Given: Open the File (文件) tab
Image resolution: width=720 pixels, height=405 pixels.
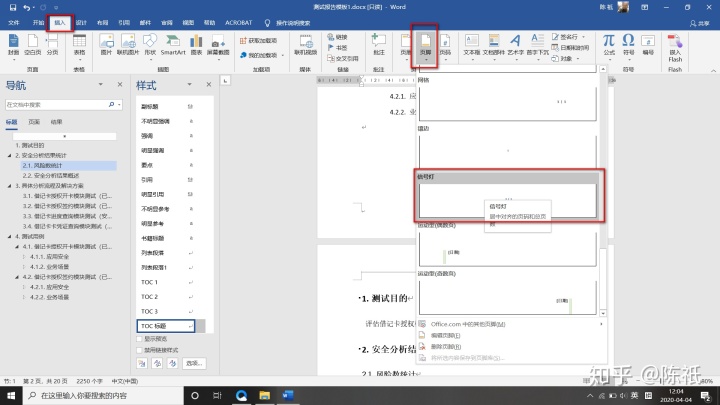Looking at the screenshot, I should (14, 22).
